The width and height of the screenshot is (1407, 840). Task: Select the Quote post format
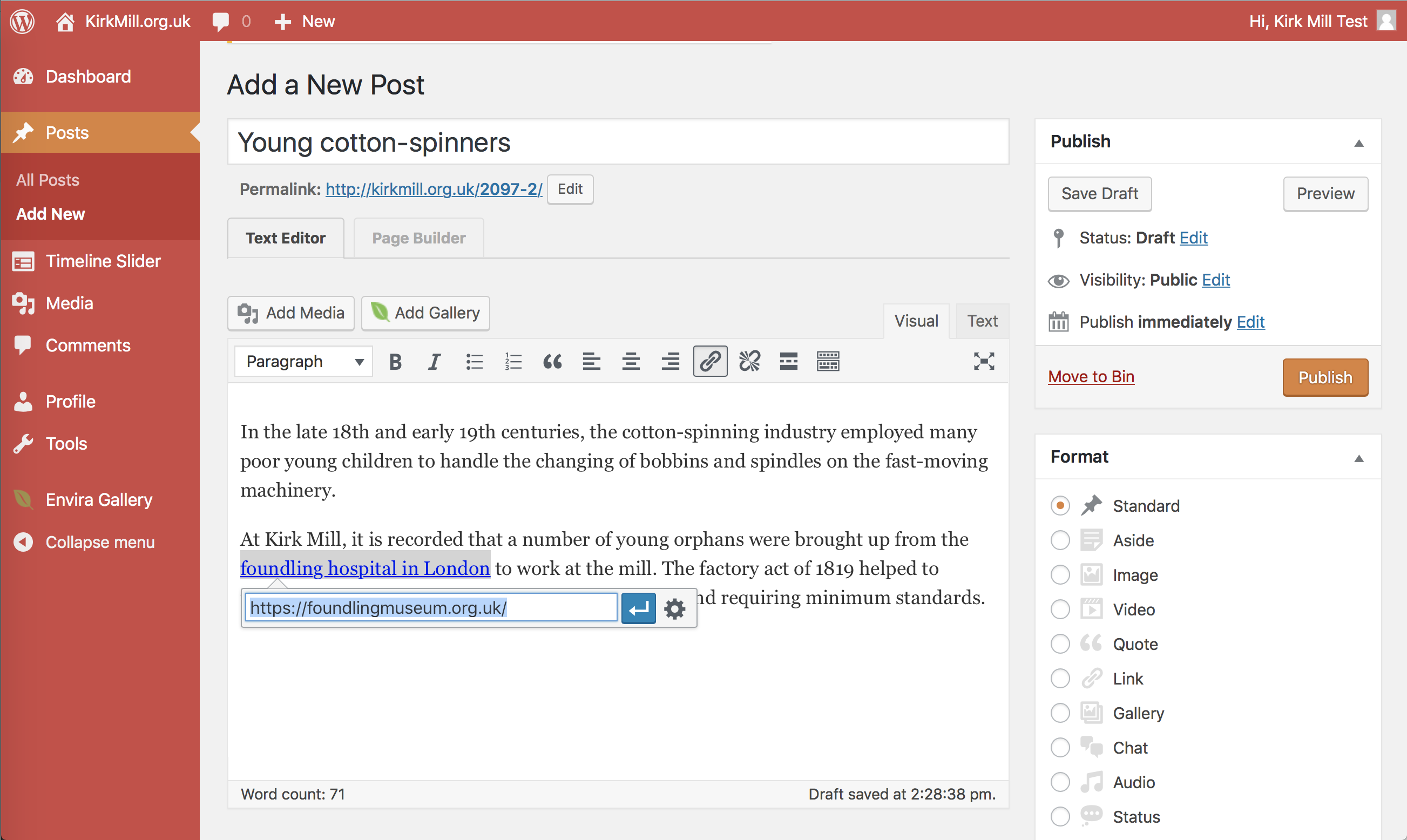1060,644
